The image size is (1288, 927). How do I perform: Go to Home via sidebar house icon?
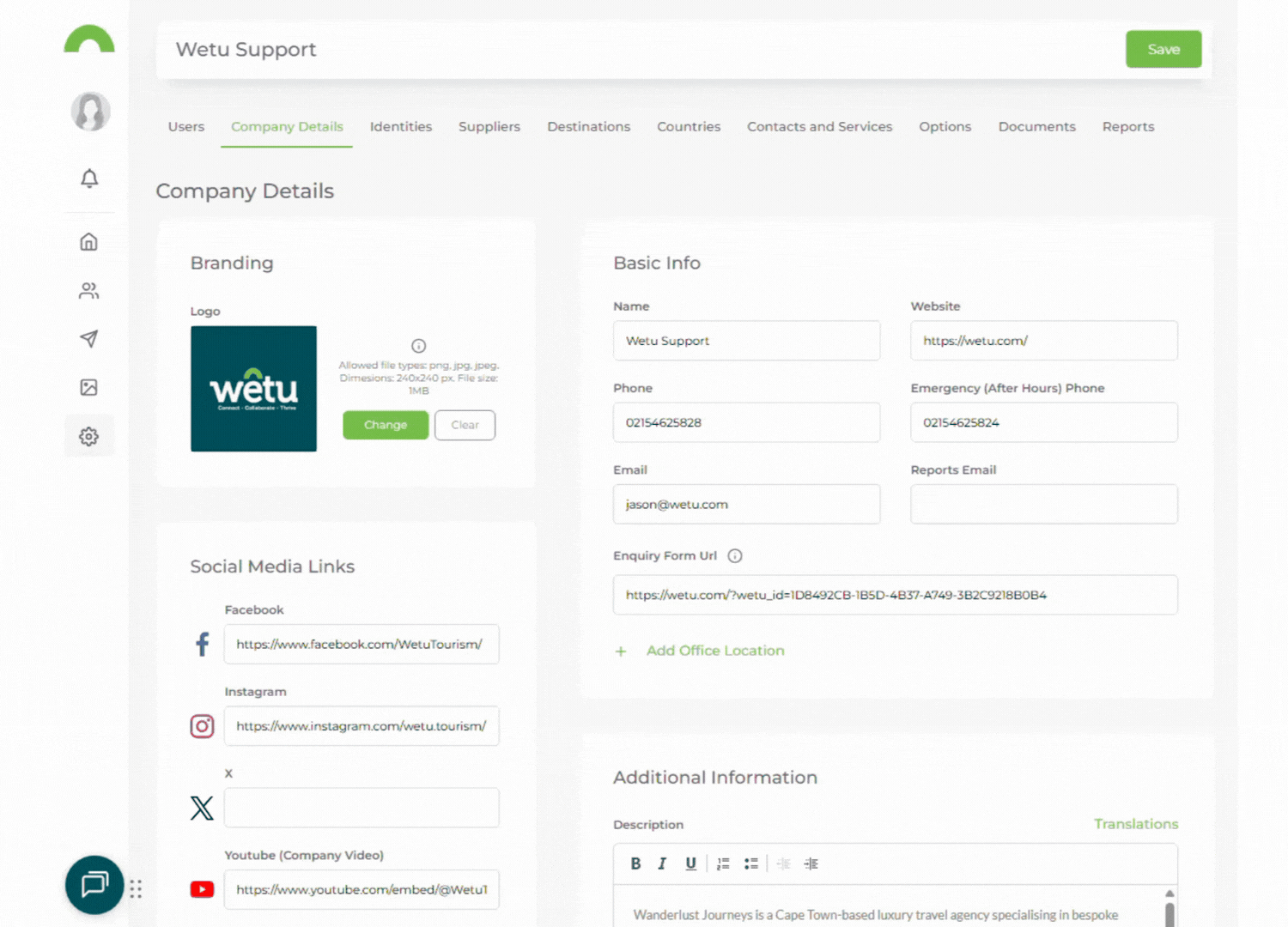(x=89, y=242)
